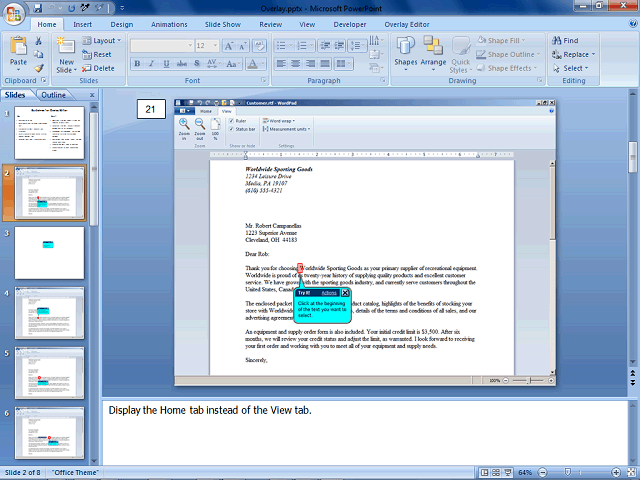Click the Align Text Right icon

click(x=310, y=64)
